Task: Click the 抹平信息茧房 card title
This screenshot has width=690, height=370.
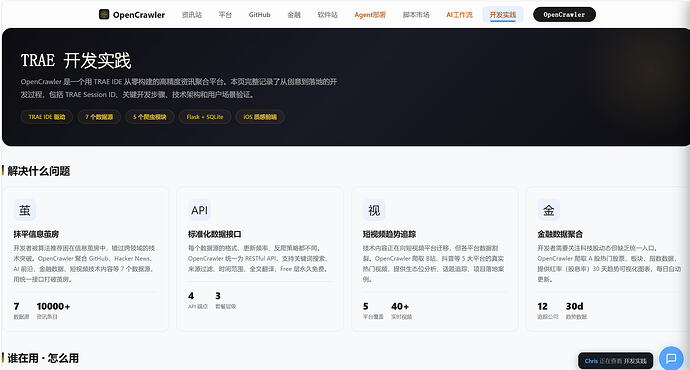Action: (x=36, y=234)
